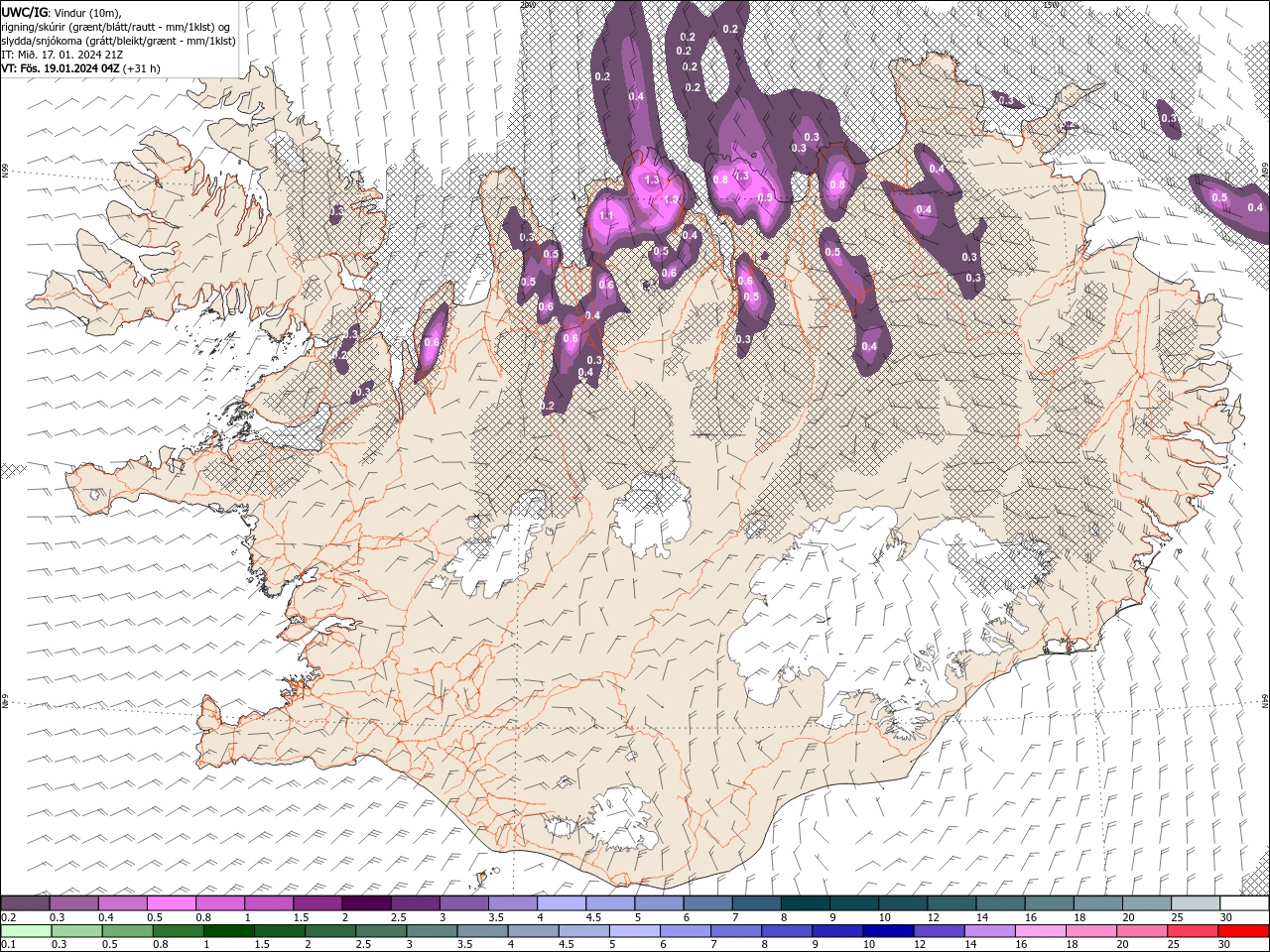Pick the 14 swatch in the upper legend row
This screenshot has width=1270, height=952.
(1000, 903)
